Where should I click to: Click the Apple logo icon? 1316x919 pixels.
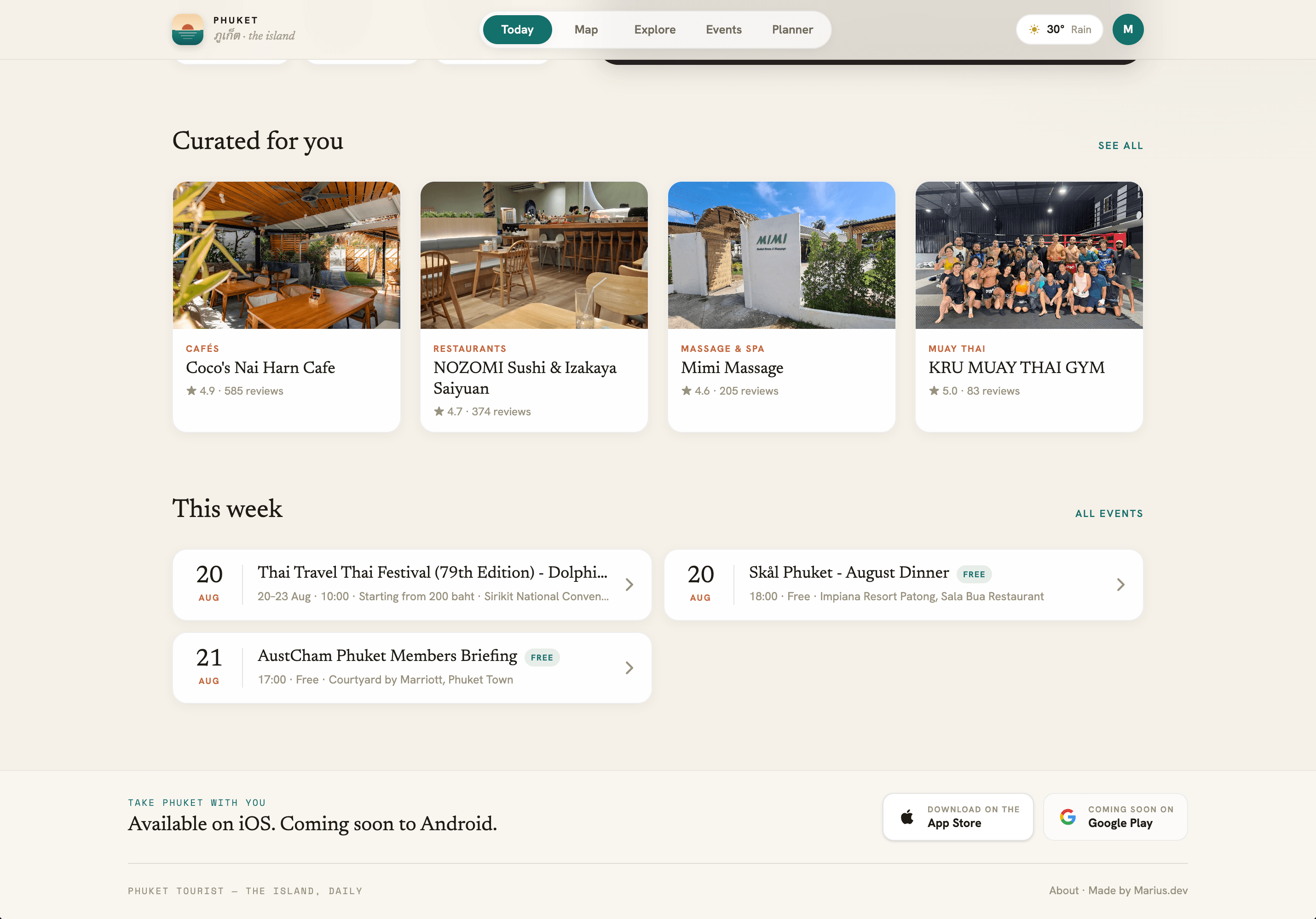pyautogui.click(x=907, y=816)
